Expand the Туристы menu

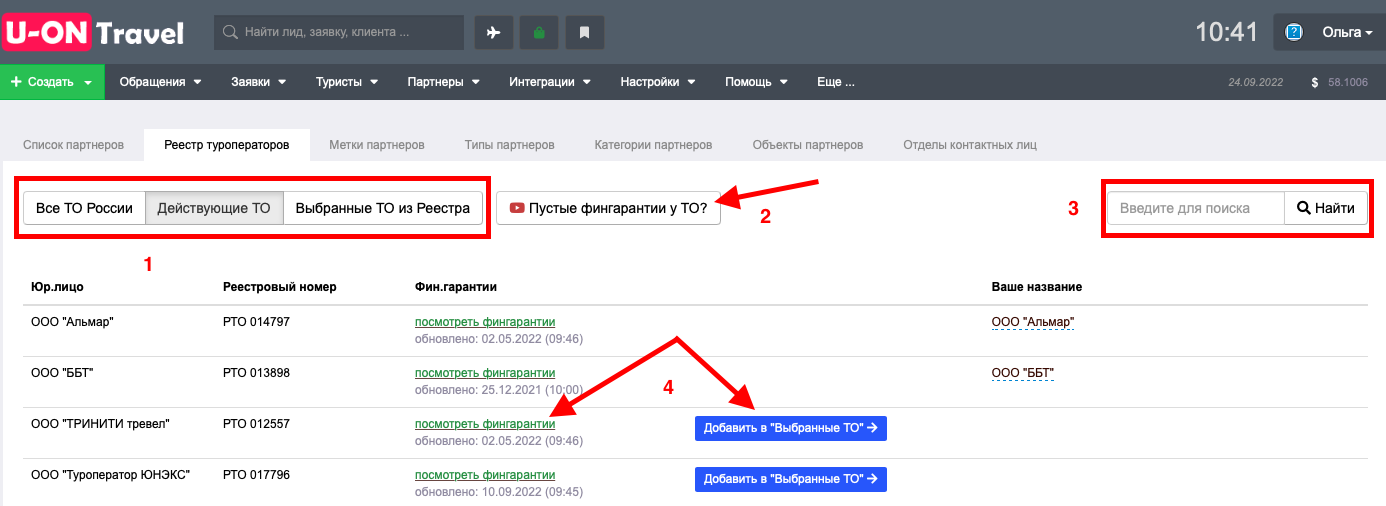[346, 82]
